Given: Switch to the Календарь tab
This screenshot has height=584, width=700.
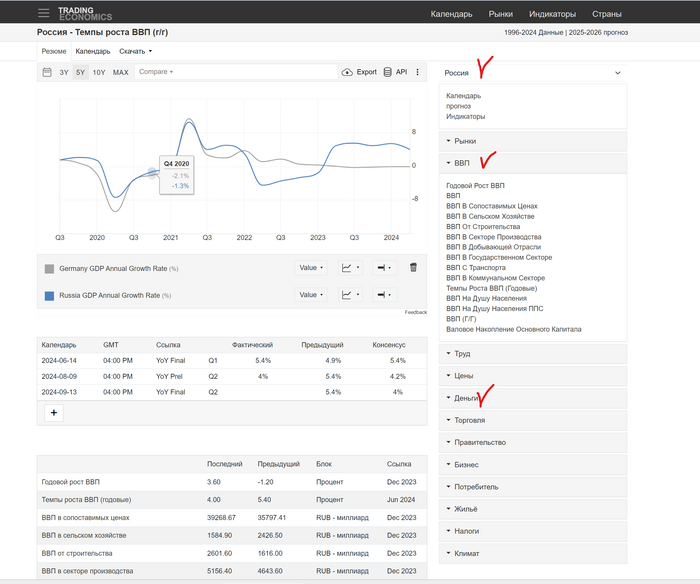Looking at the screenshot, I should click(93, 51).
